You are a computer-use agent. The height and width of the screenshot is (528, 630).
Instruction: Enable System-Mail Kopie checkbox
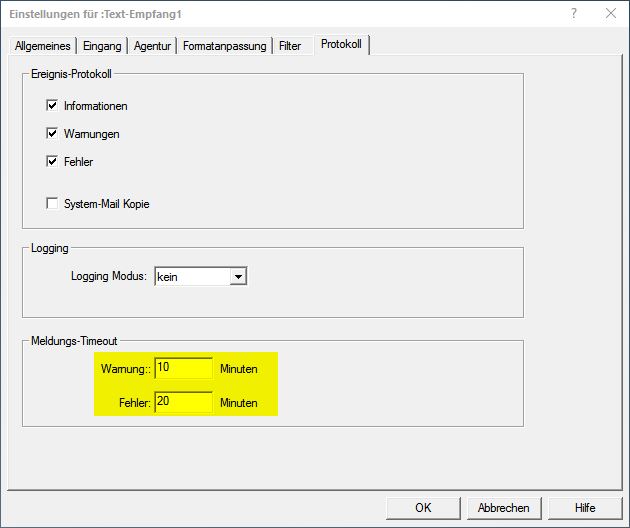[x=52, y=204]
